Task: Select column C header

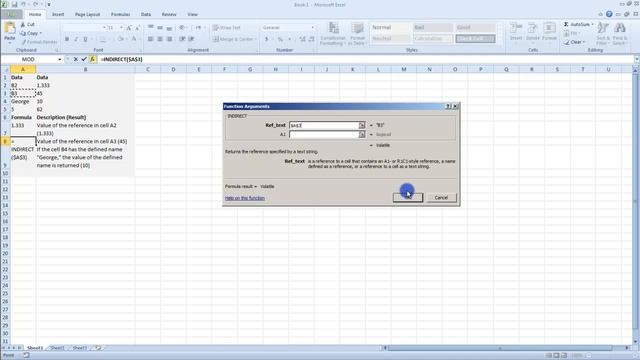Action: coord(148,69)
